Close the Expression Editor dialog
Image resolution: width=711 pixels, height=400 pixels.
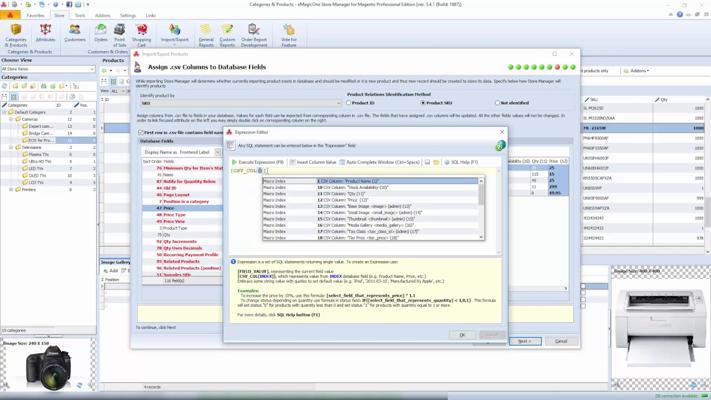(x=502, y=132)
